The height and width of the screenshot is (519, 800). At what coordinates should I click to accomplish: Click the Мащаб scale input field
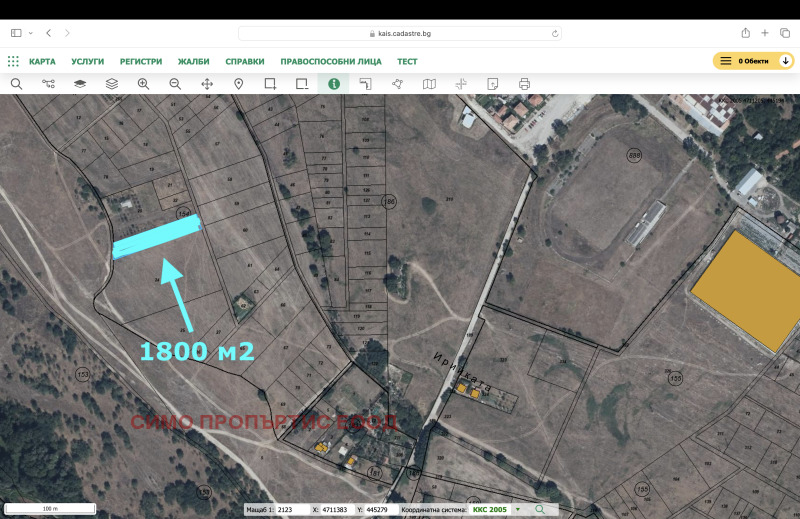pos(292,509)
